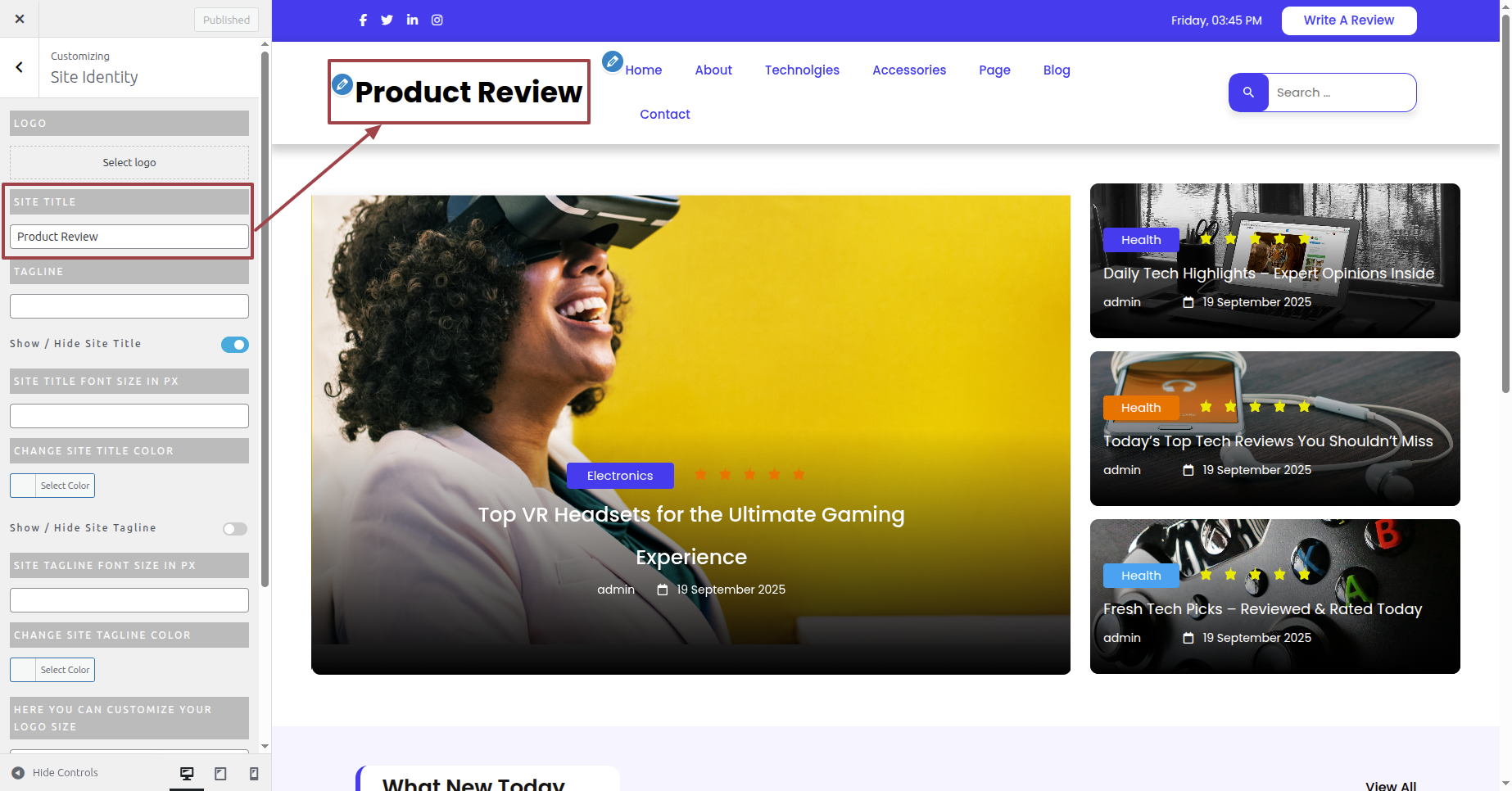This screenshot has width=1512, height=791.
Task: Open the Twitter social link icon
Action: coord(387,20)
